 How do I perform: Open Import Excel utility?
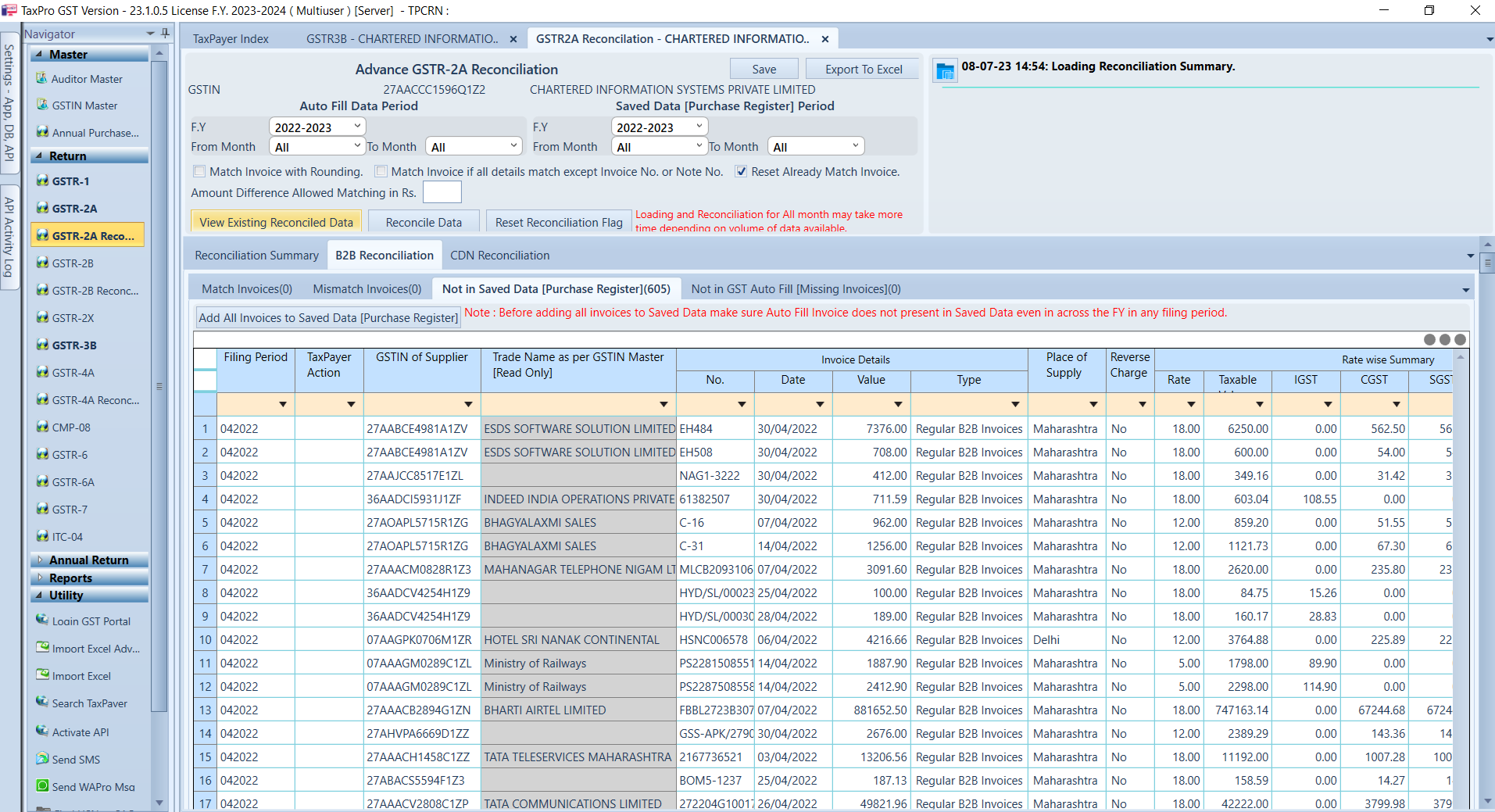(81, 676)
